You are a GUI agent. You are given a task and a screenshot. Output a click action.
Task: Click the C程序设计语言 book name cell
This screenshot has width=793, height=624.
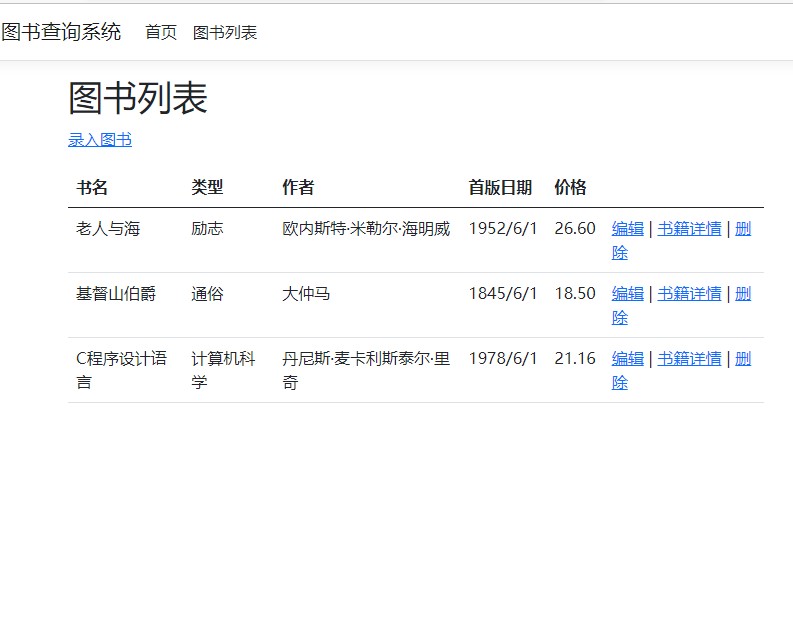[x=121, y=370]
